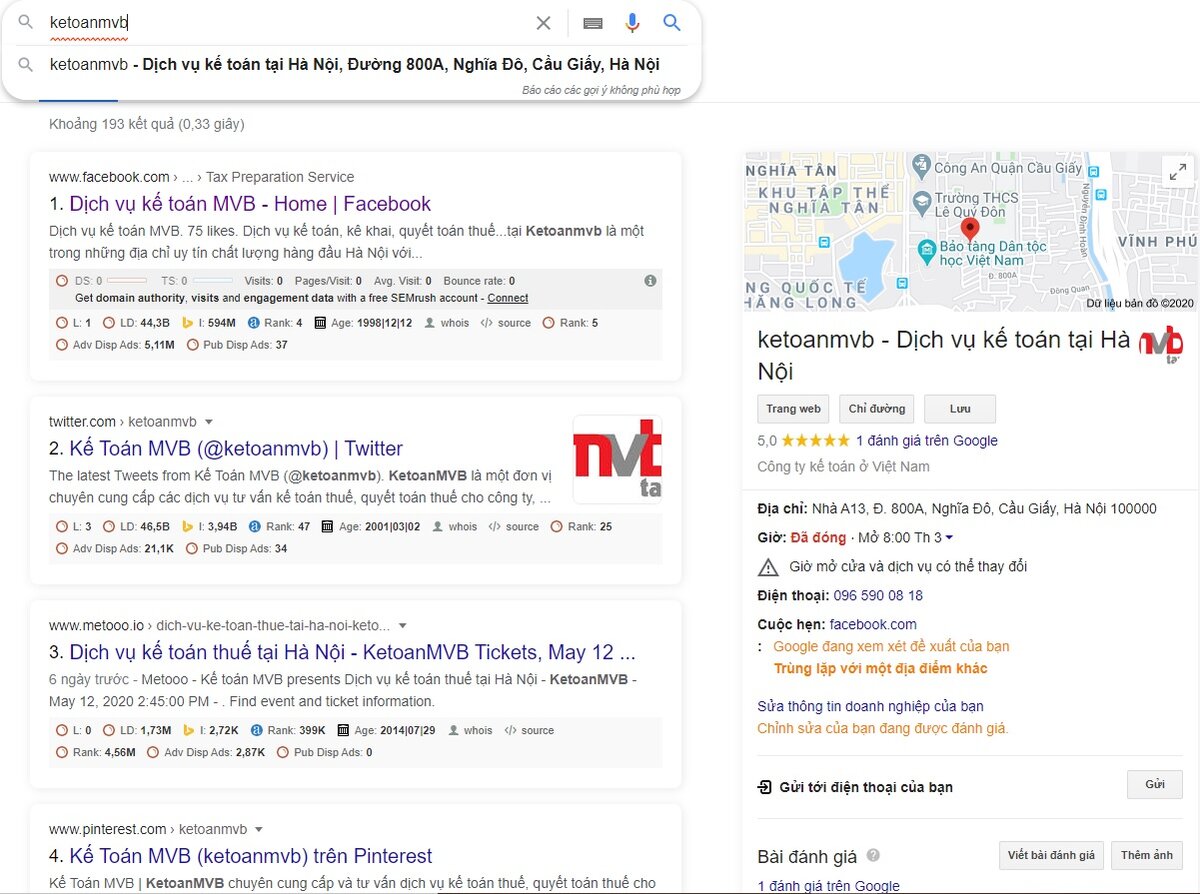Viewport: 1200px width, 894px height.
Task: Clear the search box with the X icon
Action: (543, 23)
